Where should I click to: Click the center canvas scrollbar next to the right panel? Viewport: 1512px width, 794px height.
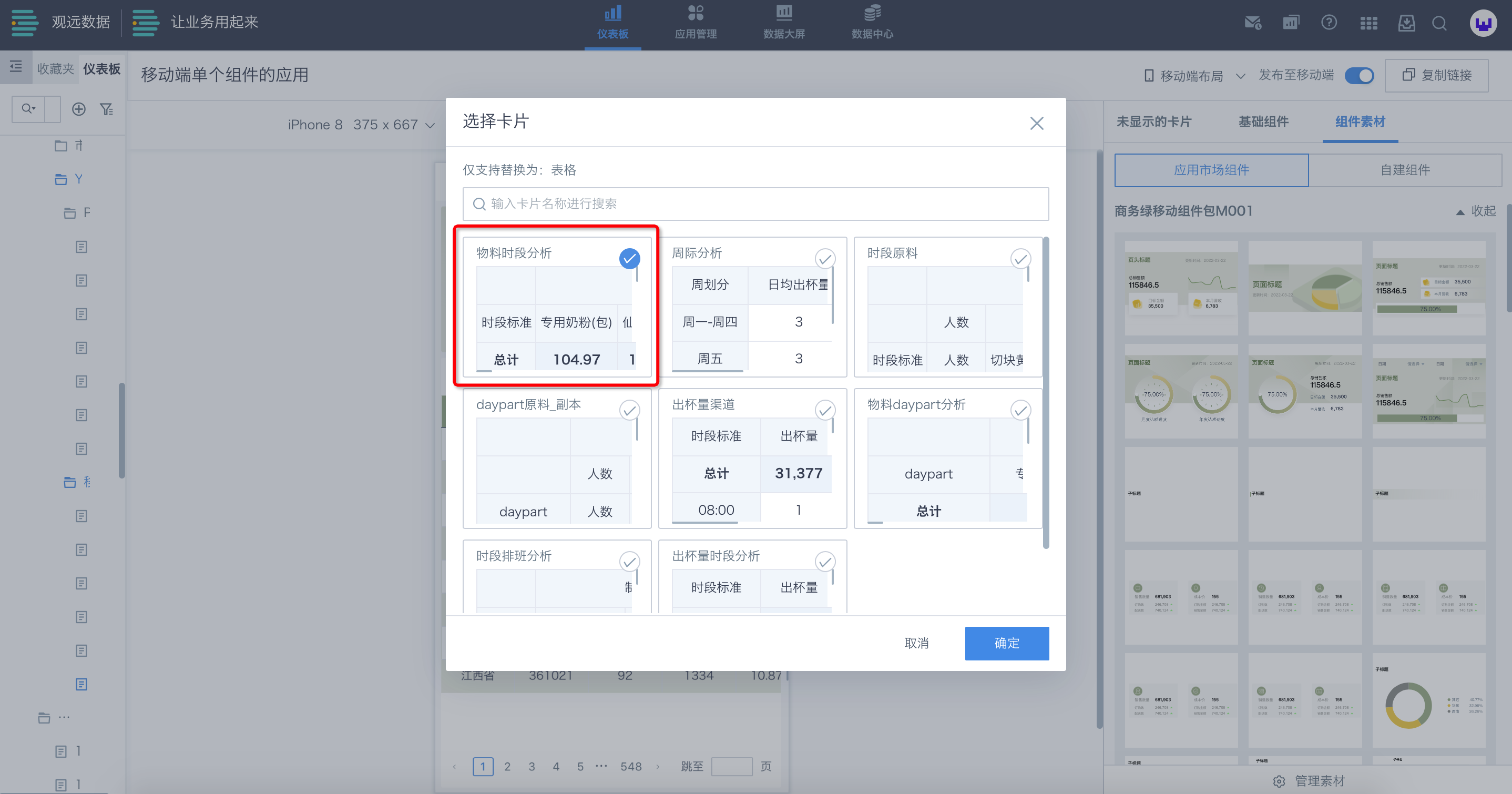[1099, 439]
